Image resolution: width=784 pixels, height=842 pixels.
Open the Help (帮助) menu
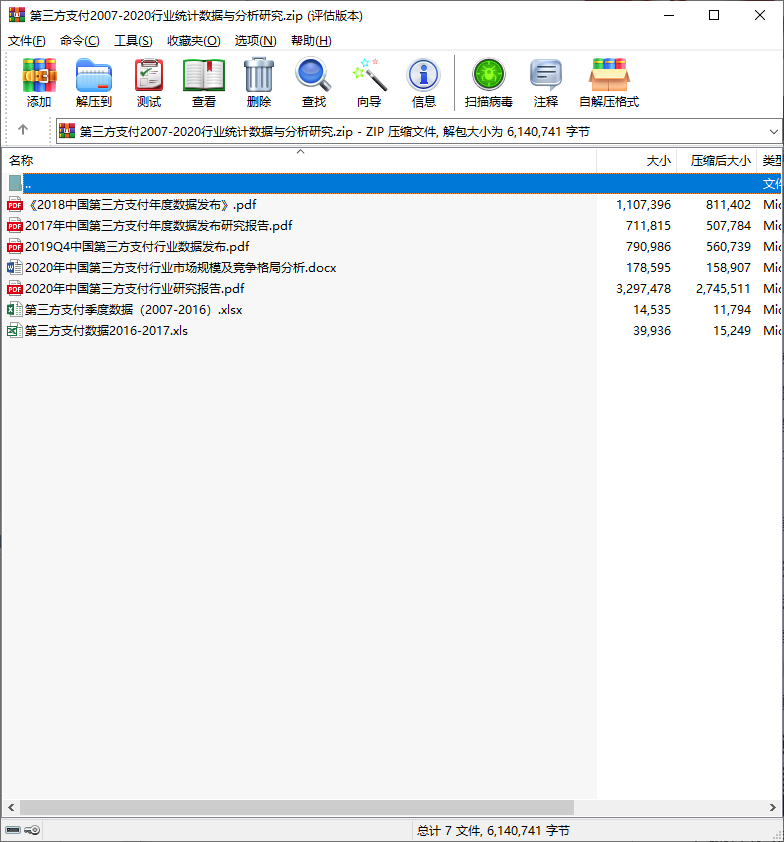(x=311, y=41)
